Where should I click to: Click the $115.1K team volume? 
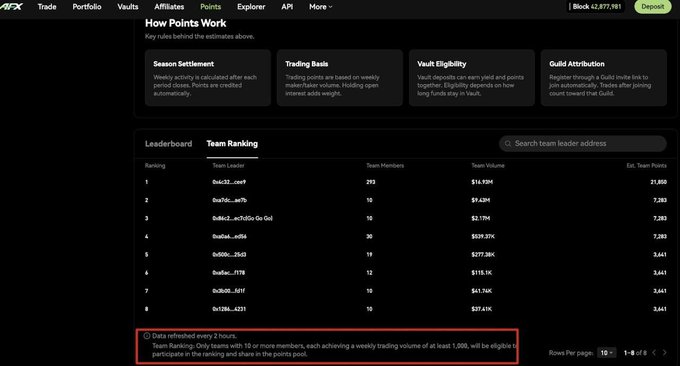[x=482, y=273]
